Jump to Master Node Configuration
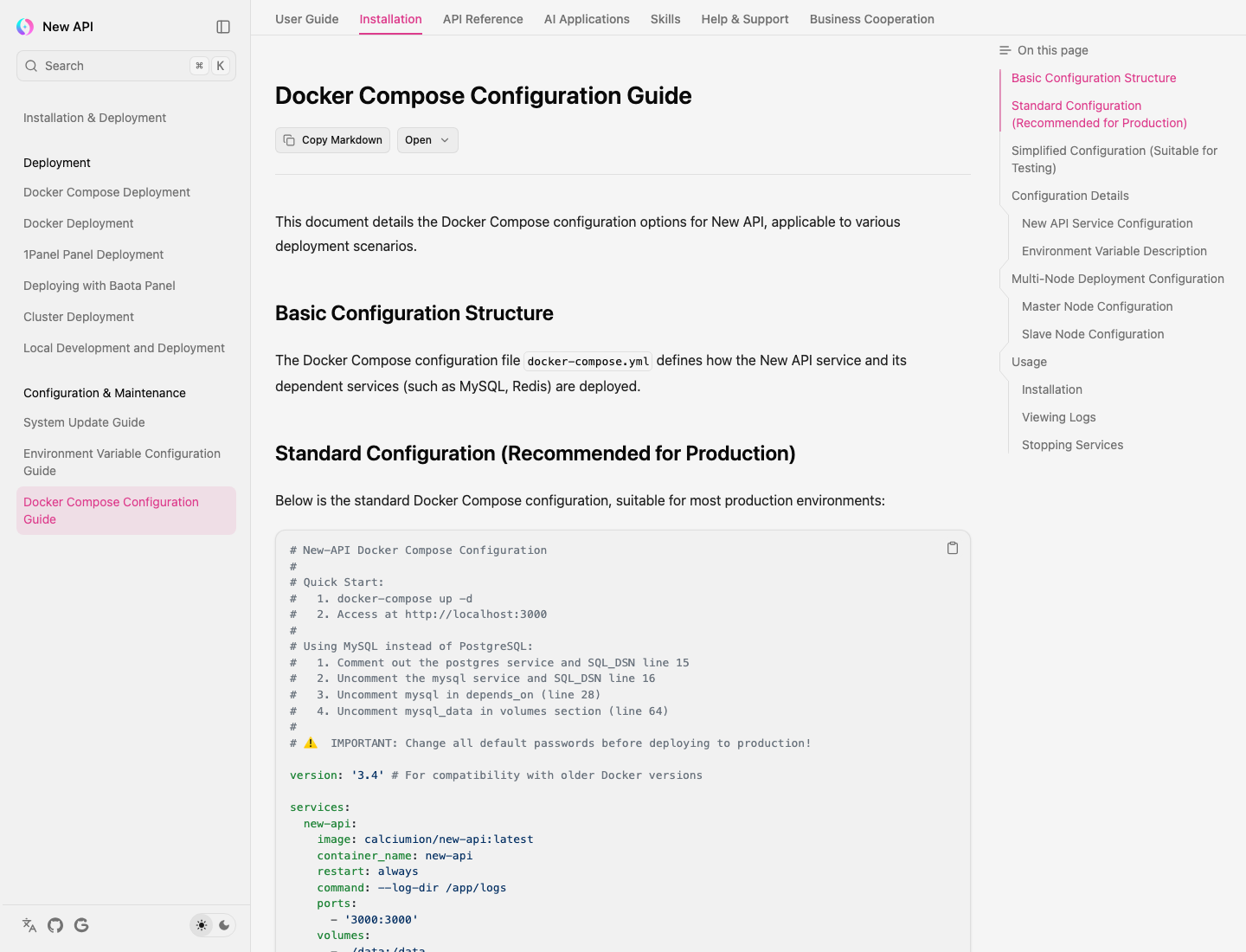Viewport: 1246px width, 952px height. [1097, 306]
